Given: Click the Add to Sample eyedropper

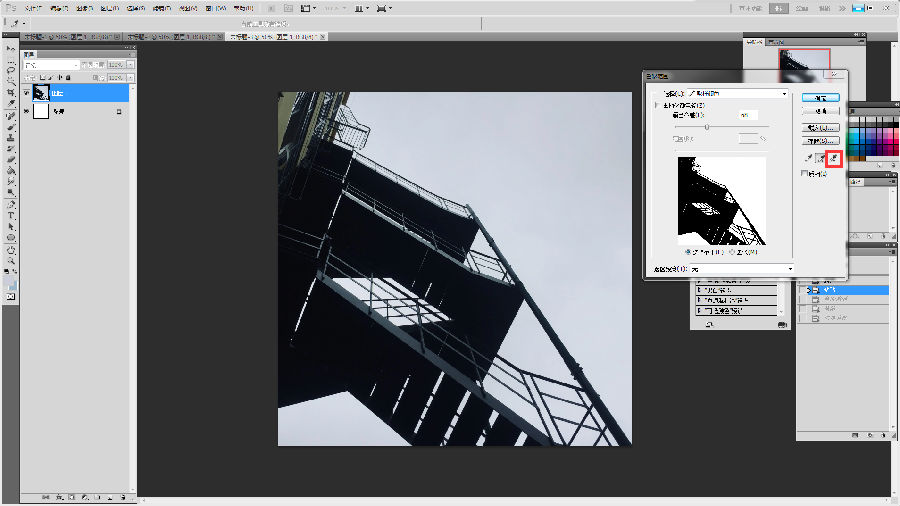Looking at the screenshot, I should click(x=820, y=158).
